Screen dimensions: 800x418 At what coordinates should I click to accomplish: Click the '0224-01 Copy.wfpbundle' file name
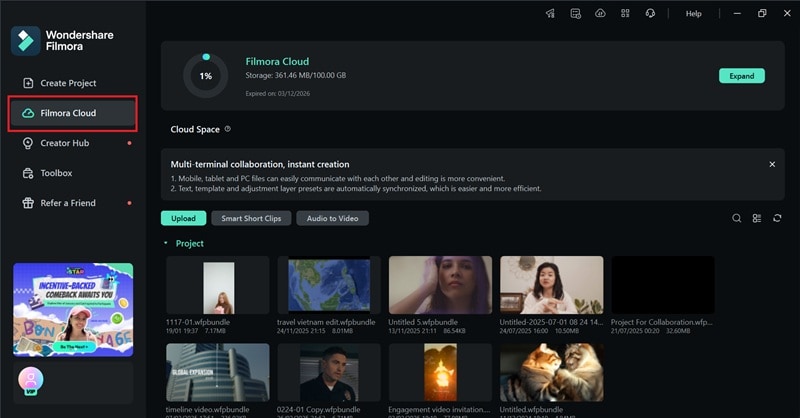[x=318, y=409]
